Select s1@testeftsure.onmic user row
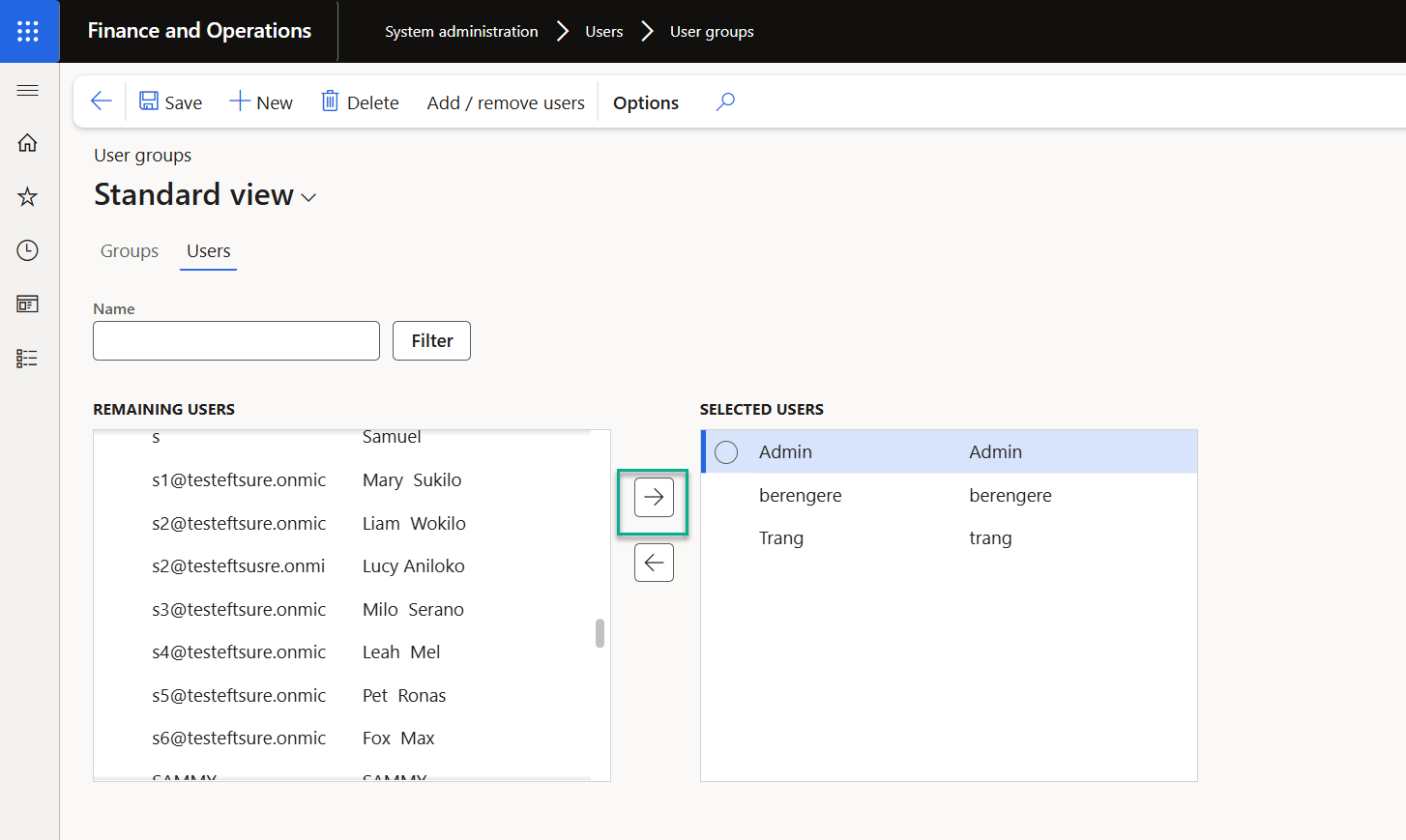The image size is (1406, 840). click(342, 480)
